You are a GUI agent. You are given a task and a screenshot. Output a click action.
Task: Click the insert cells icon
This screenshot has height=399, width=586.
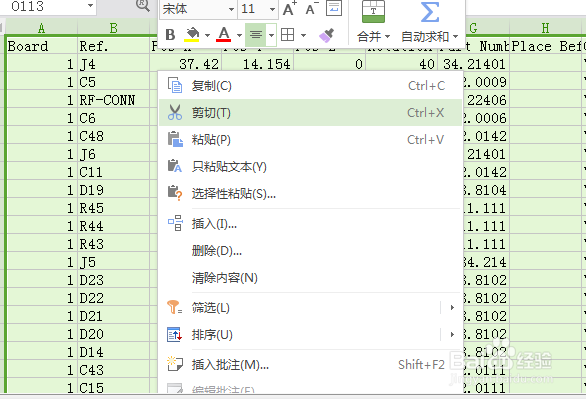pos(175,223)
